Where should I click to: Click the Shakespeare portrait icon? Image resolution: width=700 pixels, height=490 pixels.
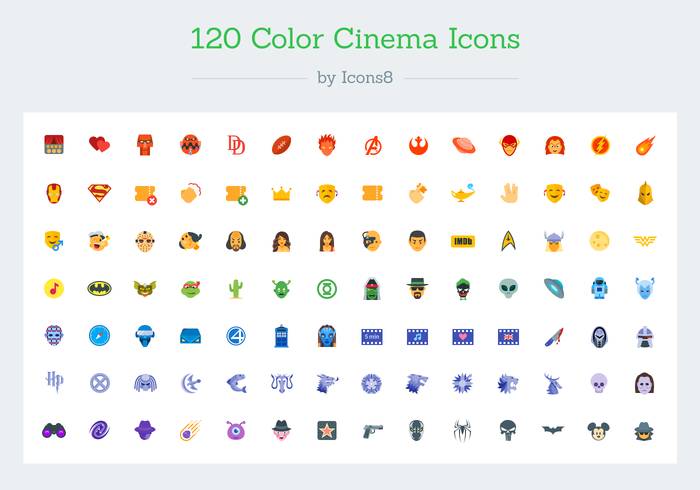pyautogui.click(x=236, y=241)
